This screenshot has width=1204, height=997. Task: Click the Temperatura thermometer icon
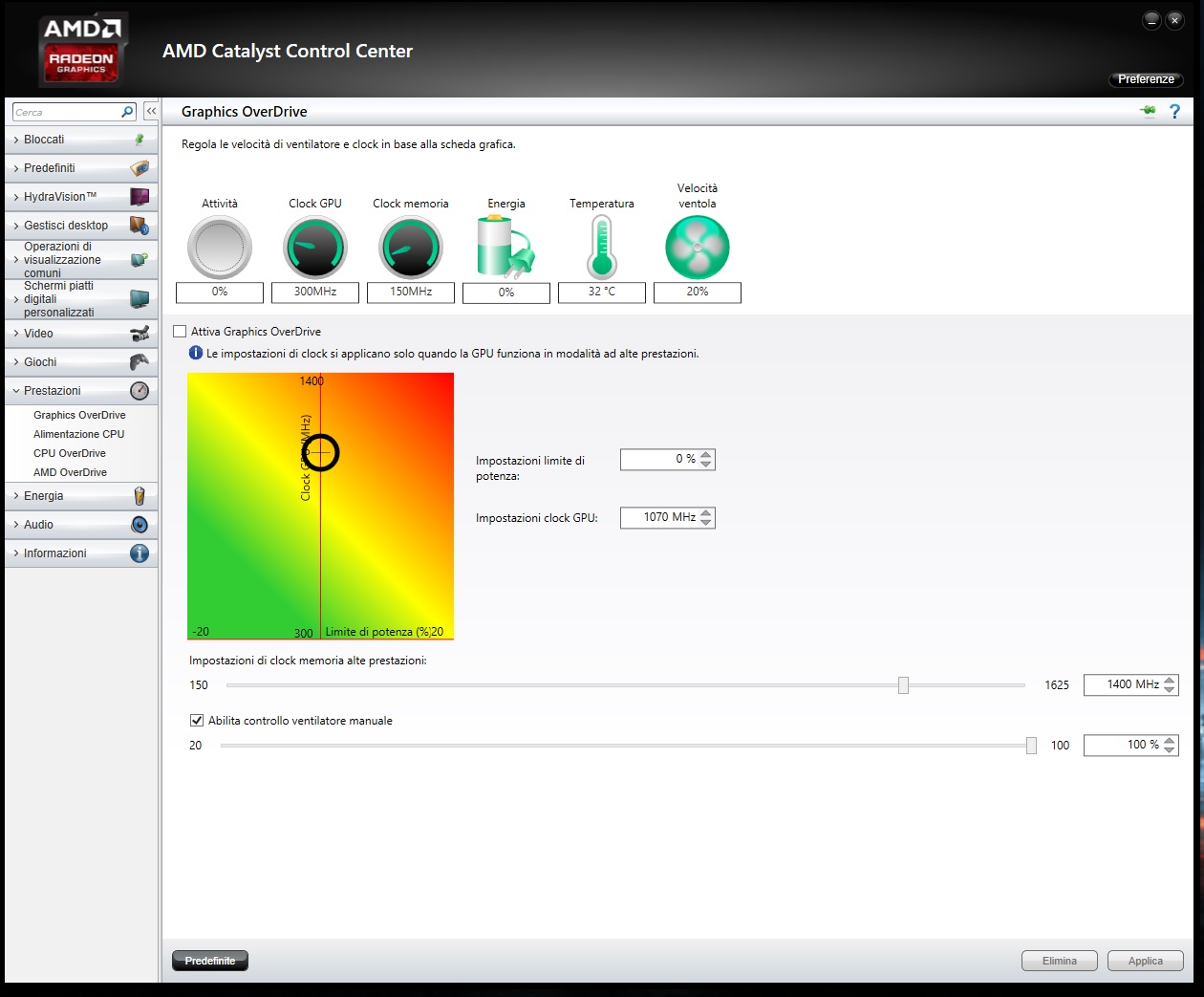(602, 247)
